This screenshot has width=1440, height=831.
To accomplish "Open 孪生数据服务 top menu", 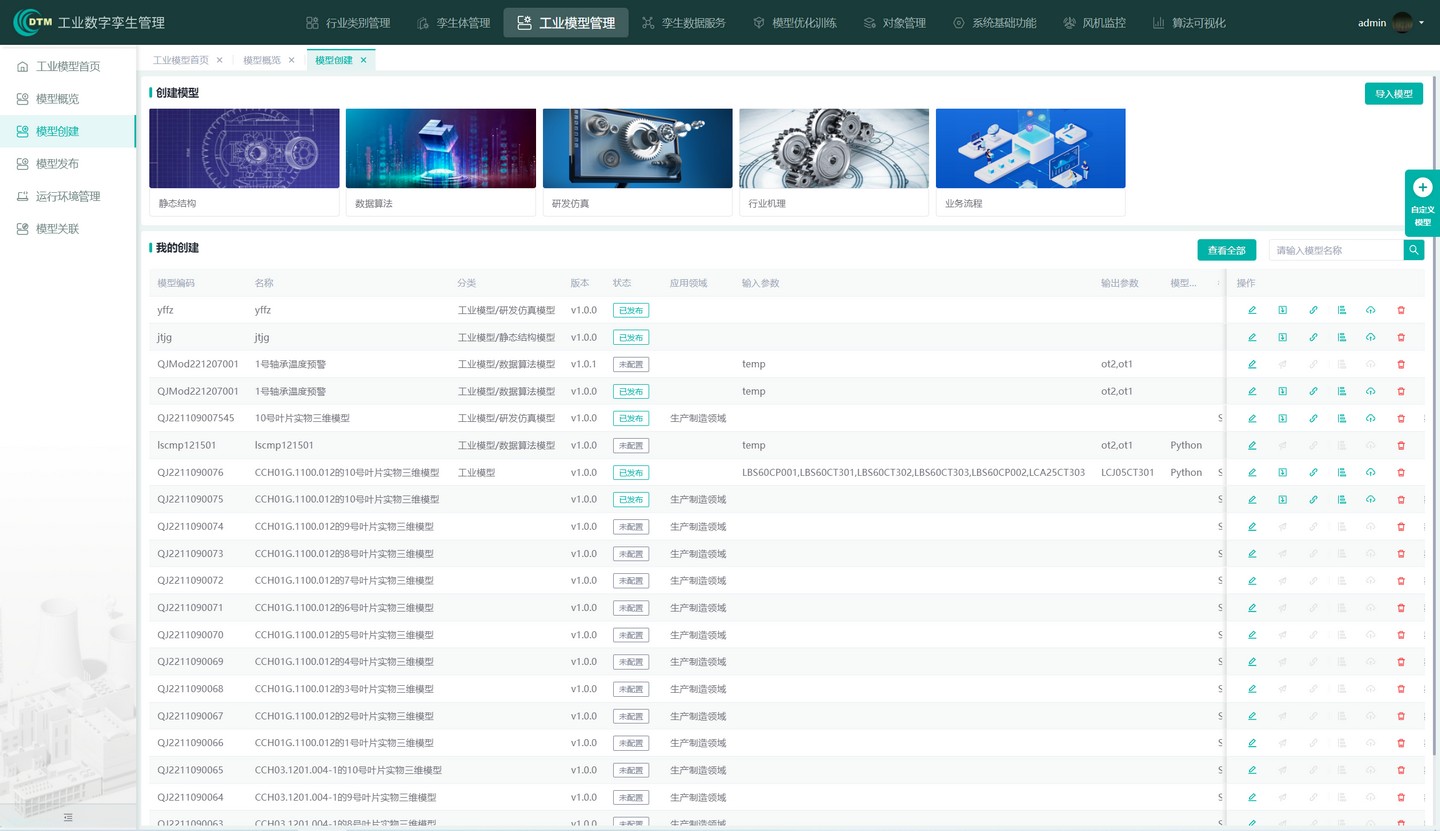I will click(x=684, y=23).
